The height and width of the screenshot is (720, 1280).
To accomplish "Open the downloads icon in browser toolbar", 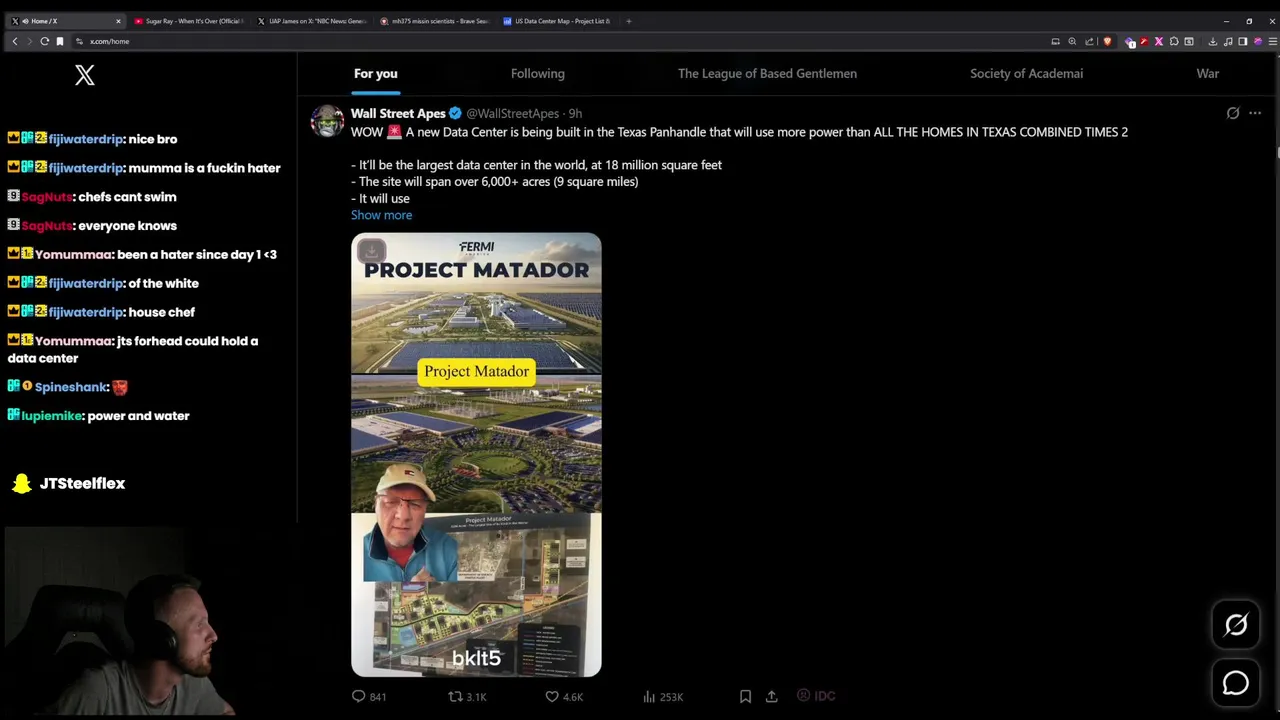I will tap(1213, 41).
